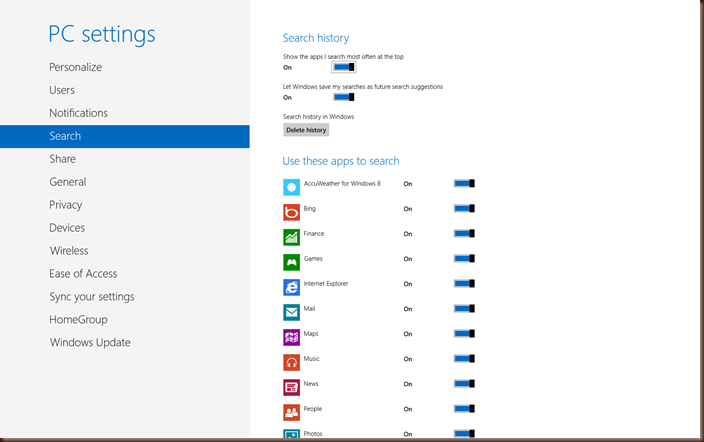Turn off showing most-searched apps at top
This screenshot has height=442, width=704.
[343, 67]
